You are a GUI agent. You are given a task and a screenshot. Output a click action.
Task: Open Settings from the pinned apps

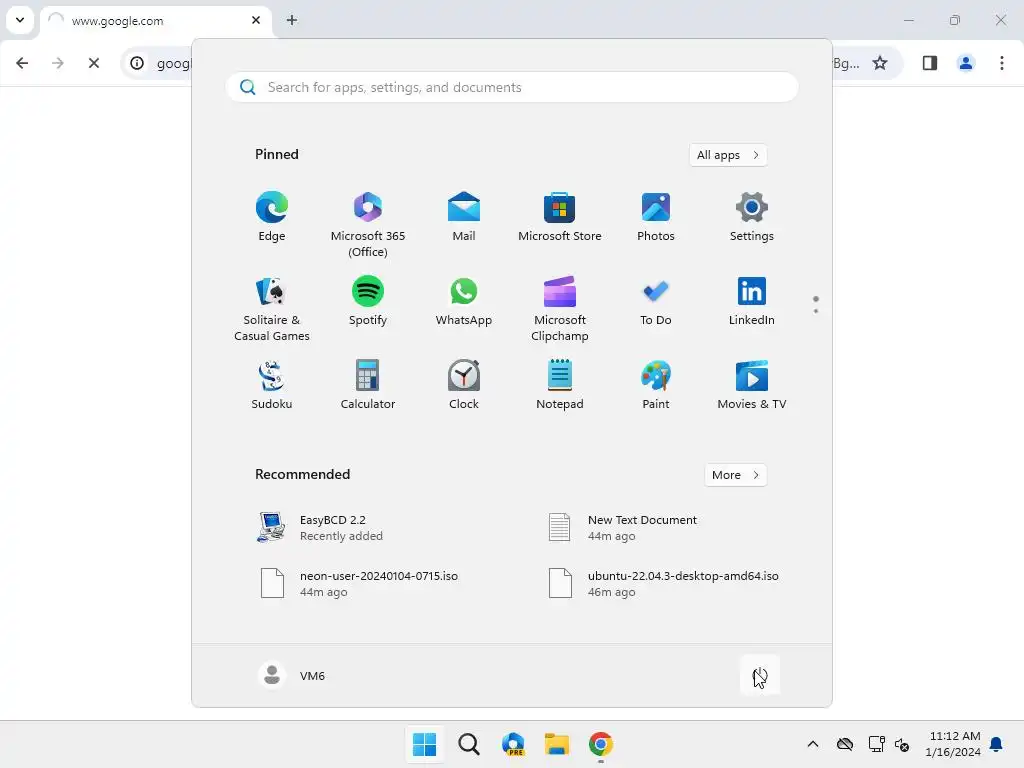click(x=752, y=217)
